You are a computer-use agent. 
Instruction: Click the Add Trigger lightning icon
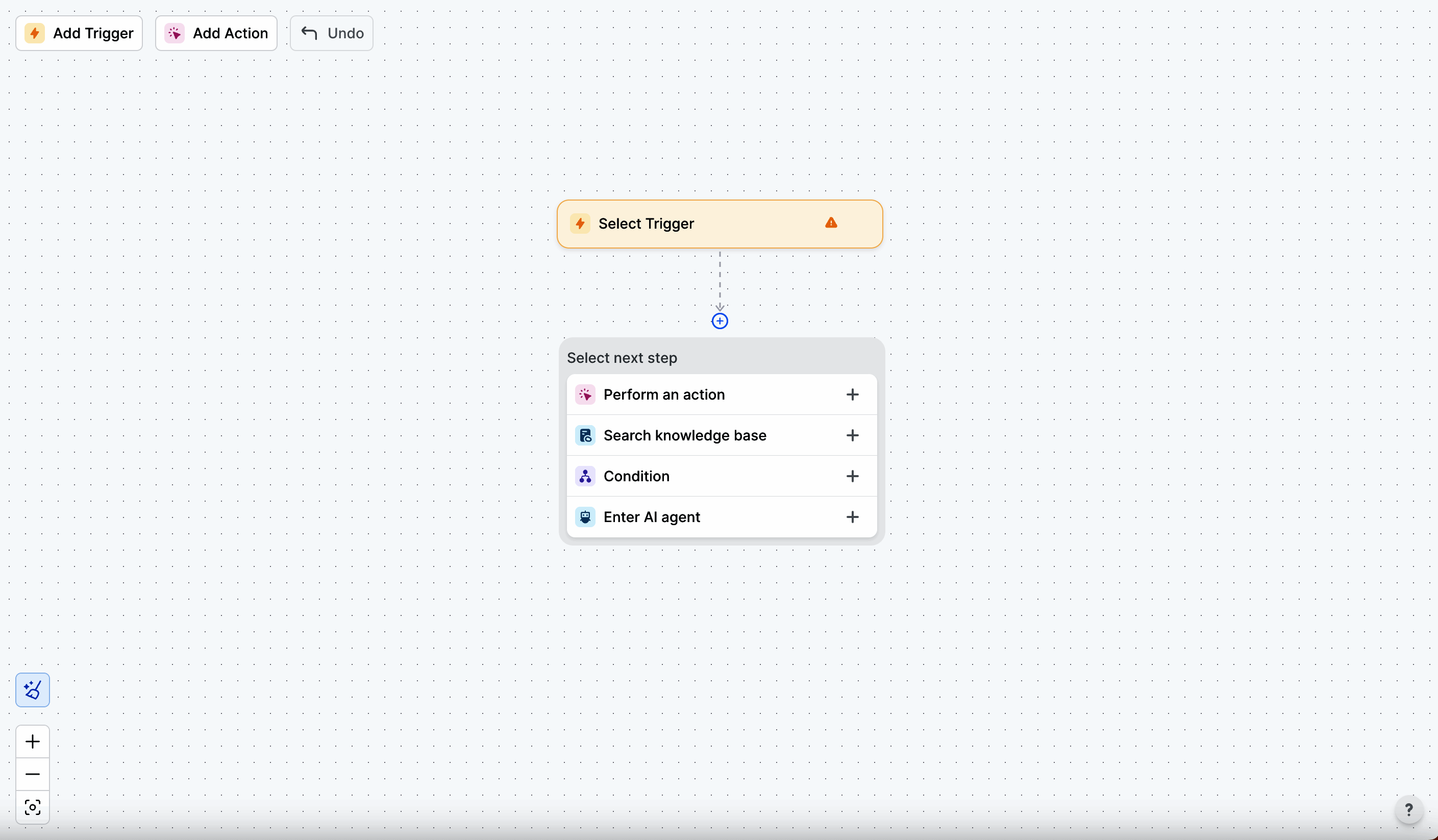[35, 33]
